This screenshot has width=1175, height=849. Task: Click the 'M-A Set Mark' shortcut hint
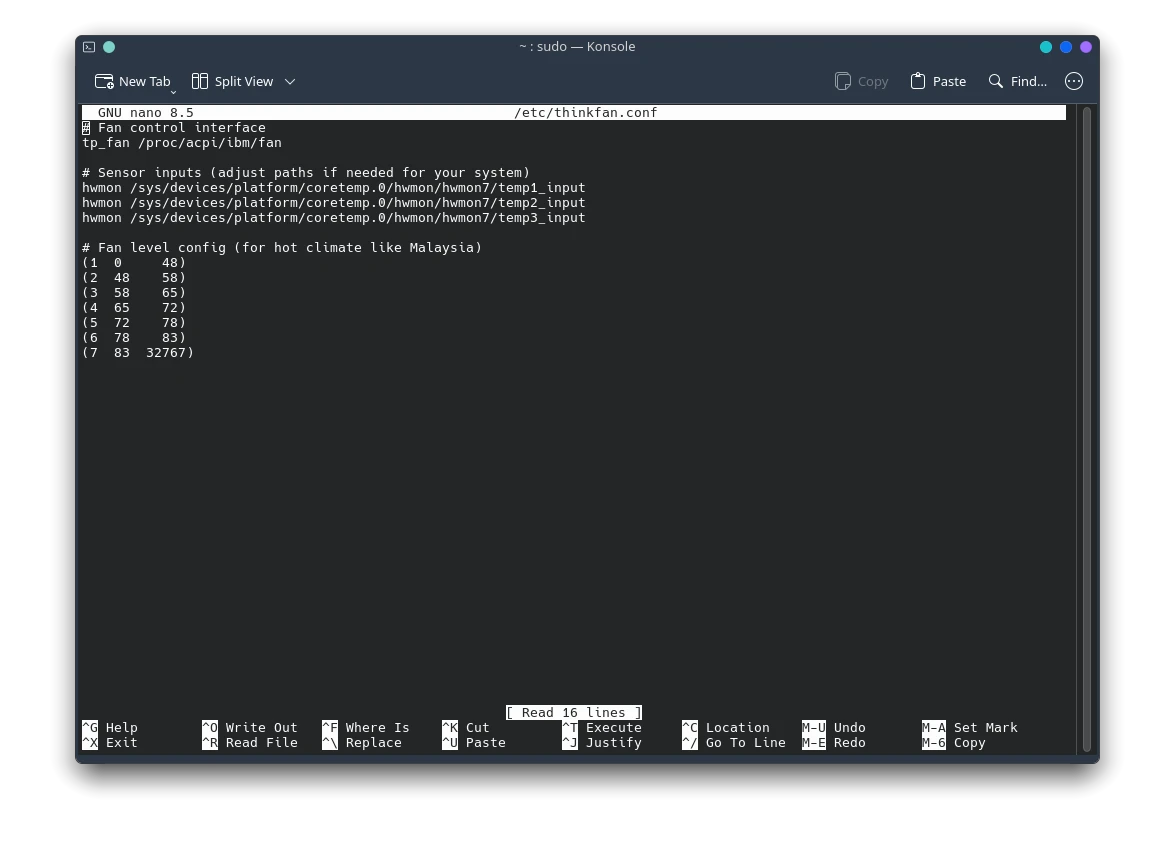point(970,728)
